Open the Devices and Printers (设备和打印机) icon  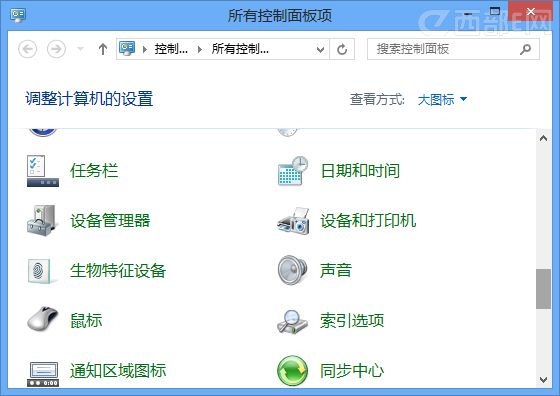(x=293, y=221)
